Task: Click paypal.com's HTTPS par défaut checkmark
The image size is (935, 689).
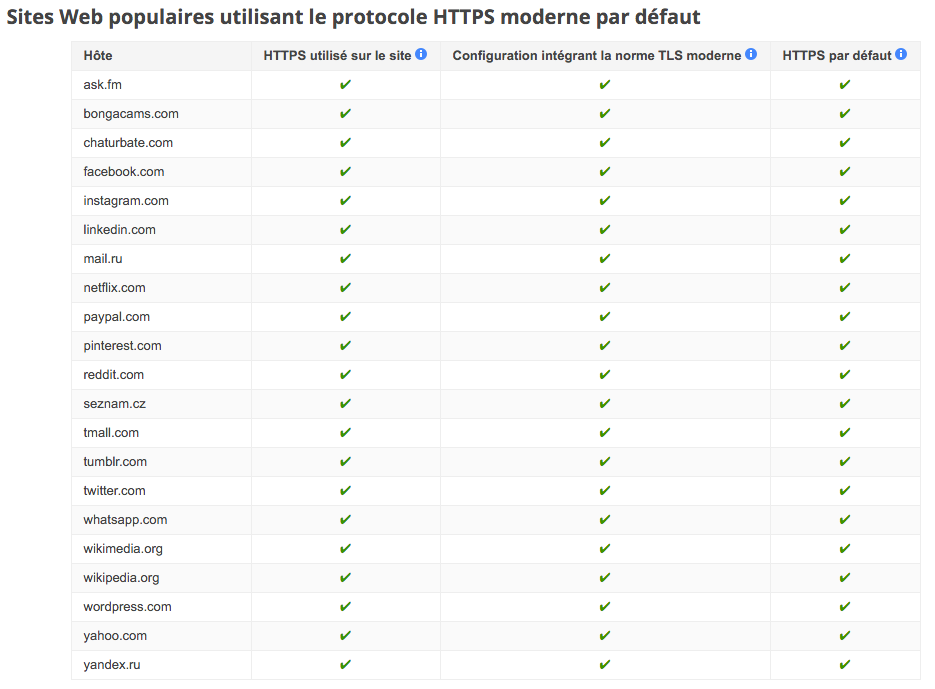Action: point(845,317)
